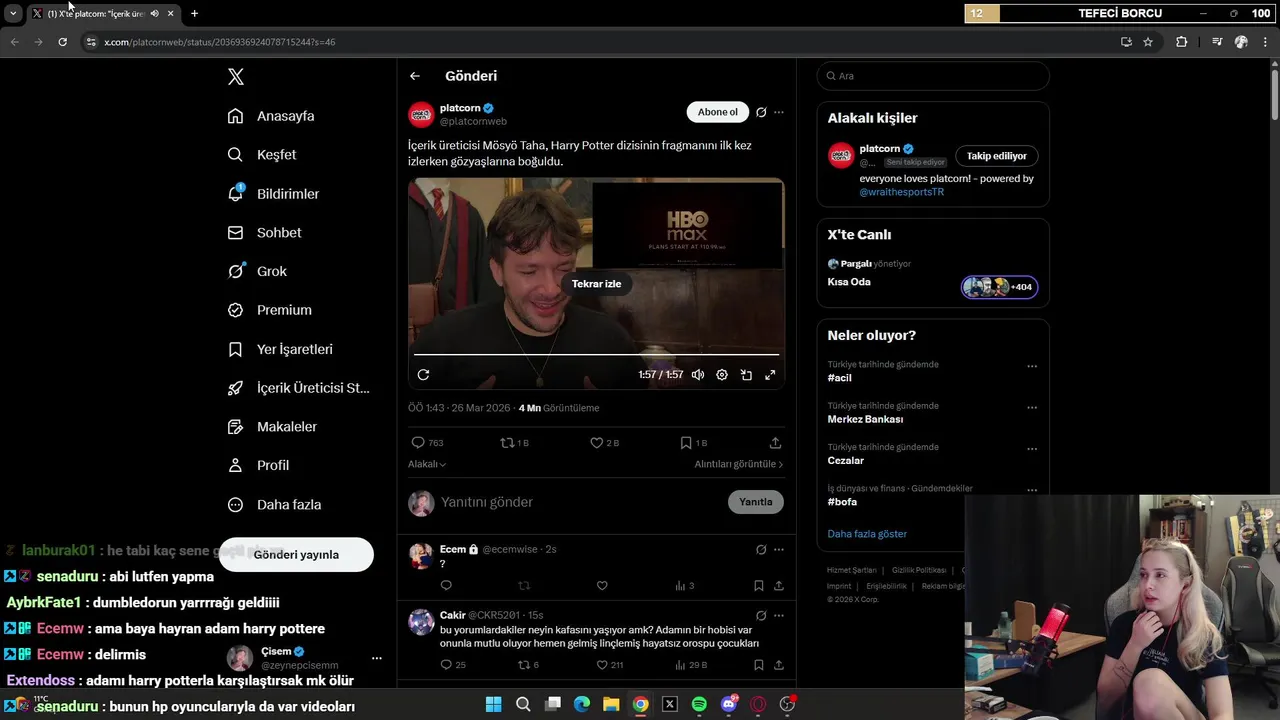This screenshot has width=1280, height=720.
Task: Reload the browser page
Action: [62, 42]
